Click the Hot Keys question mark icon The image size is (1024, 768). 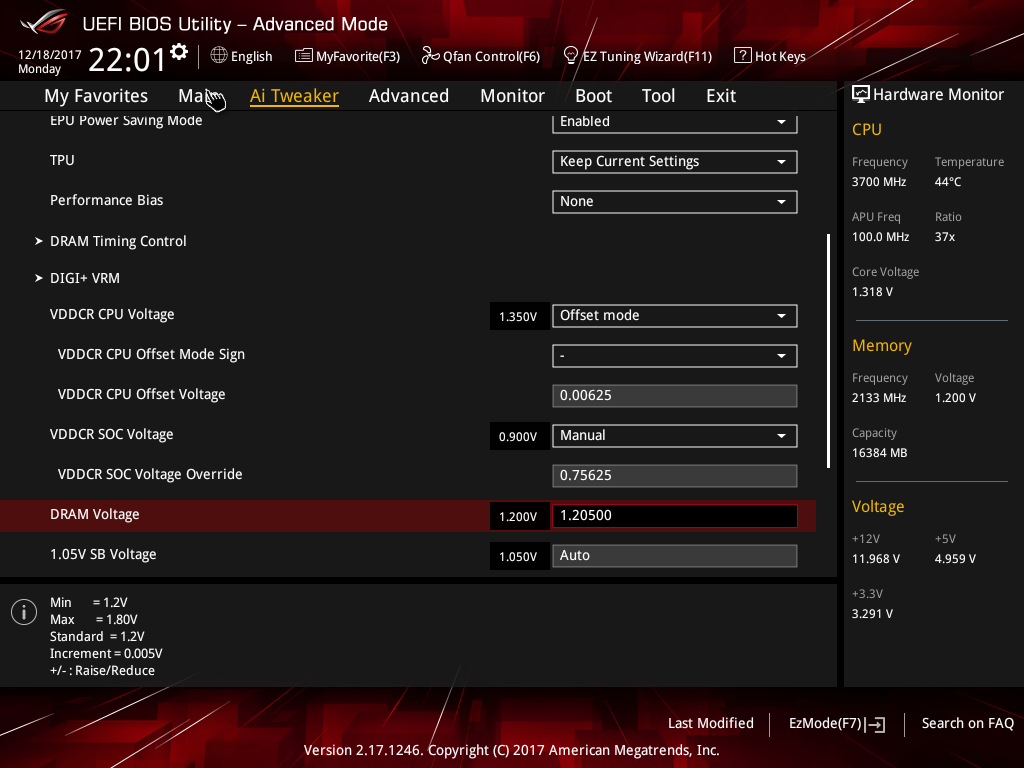(743, 56)
